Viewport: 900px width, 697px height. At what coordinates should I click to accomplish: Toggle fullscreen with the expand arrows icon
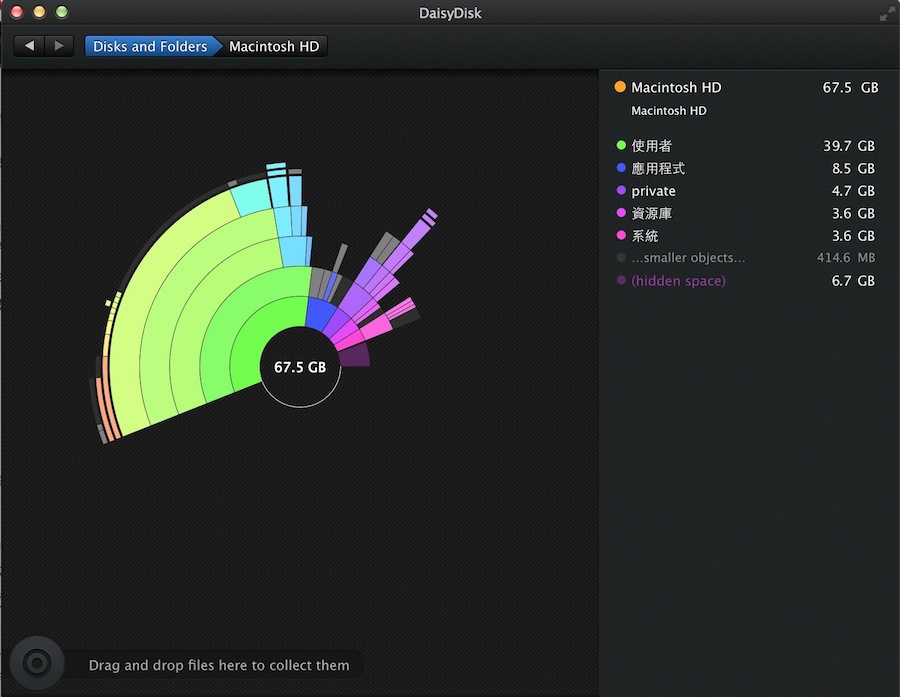(886, 14)
